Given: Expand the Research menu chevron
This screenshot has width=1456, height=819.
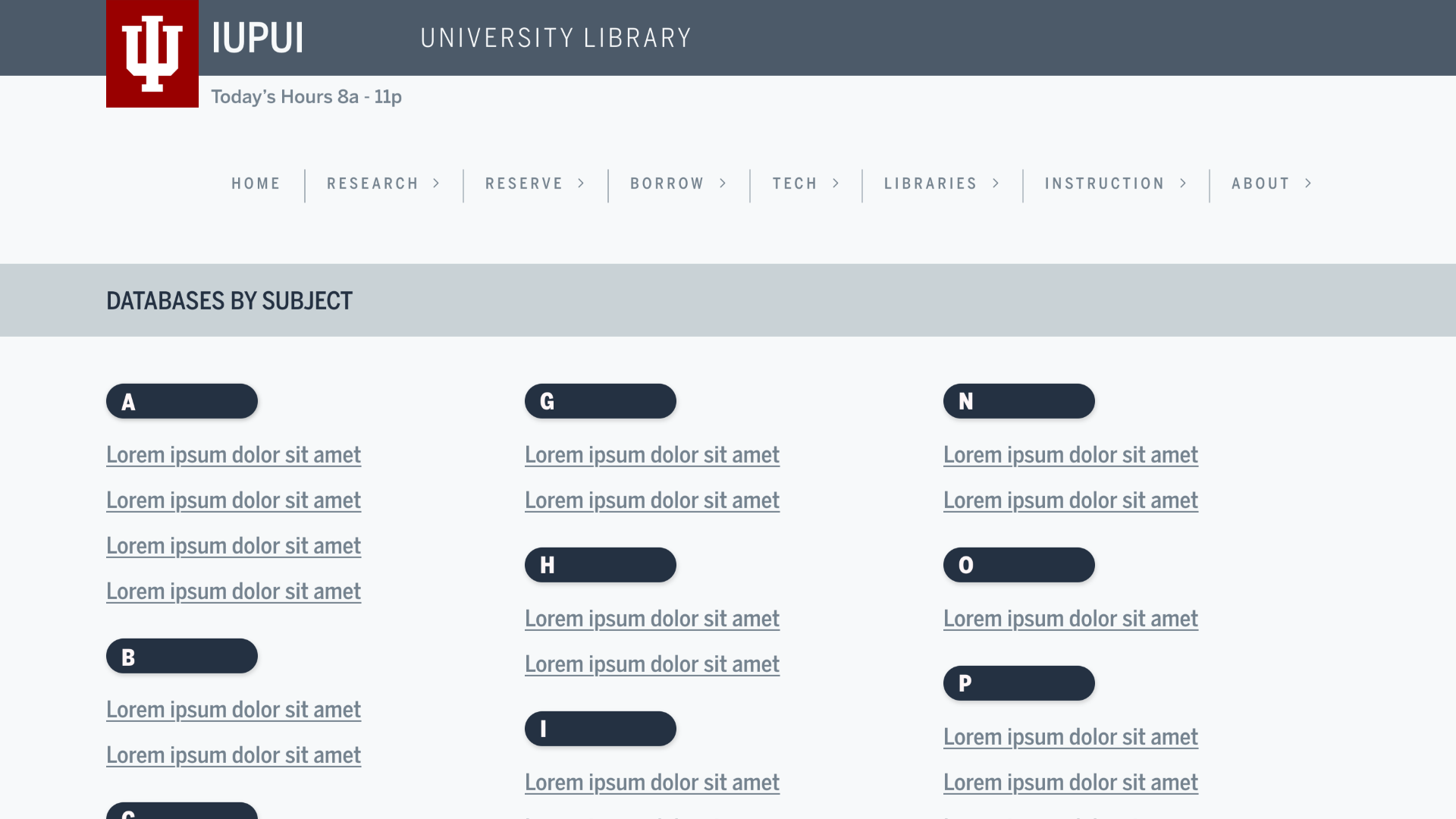Looking at the screenshot, I should coord(437,184).
